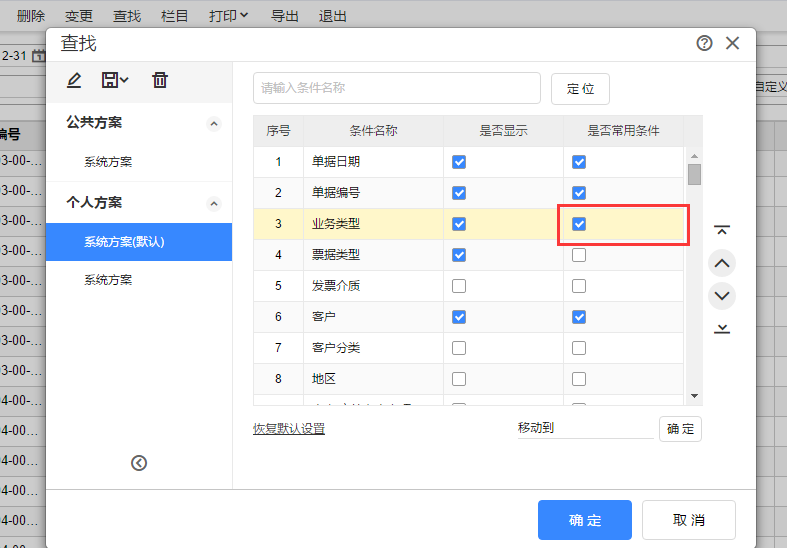Move selected row down one position
Viewport: 787px width, 548px height.
tap(722, 296)
